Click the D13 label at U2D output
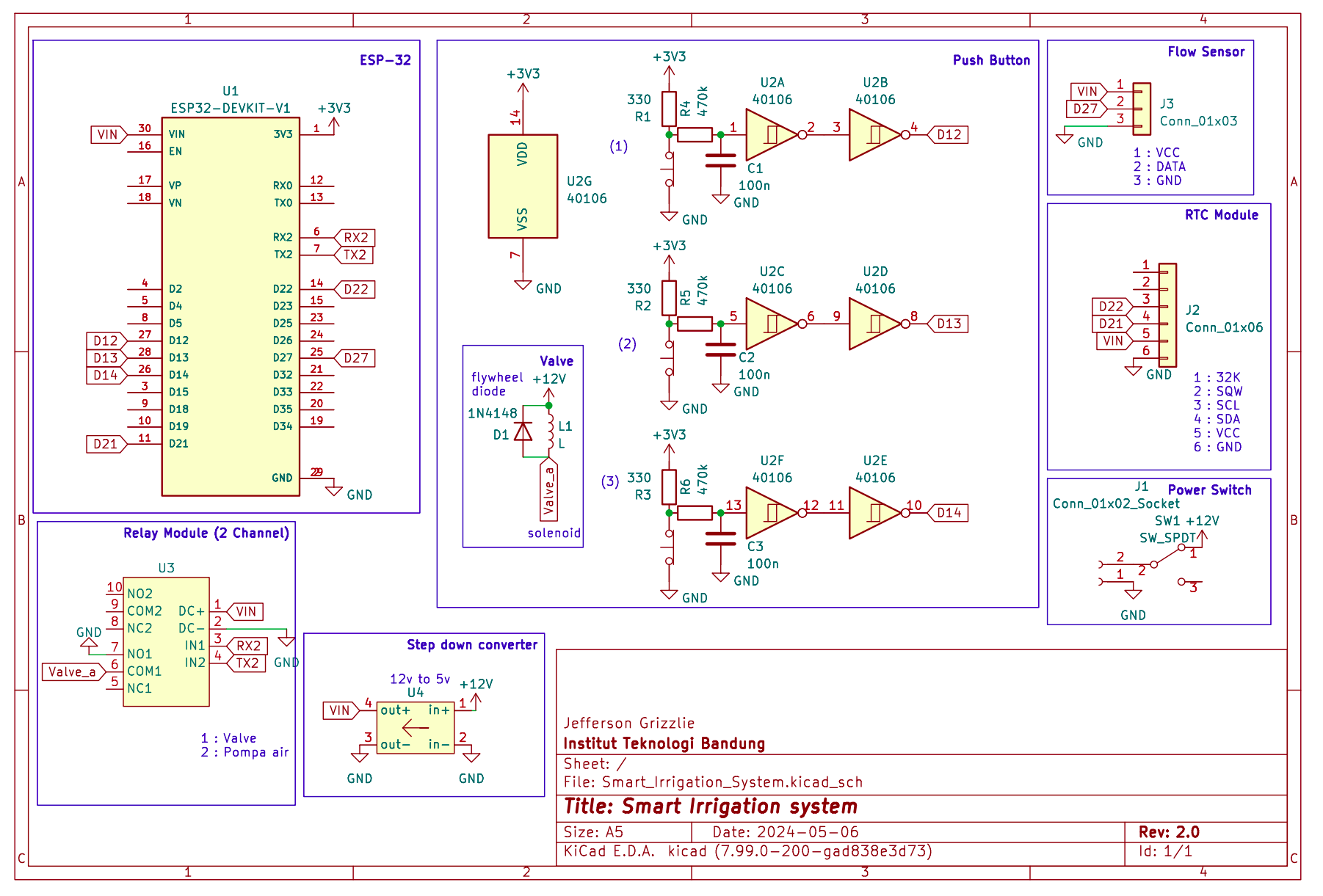1323x896 pixels. point(948,324)
